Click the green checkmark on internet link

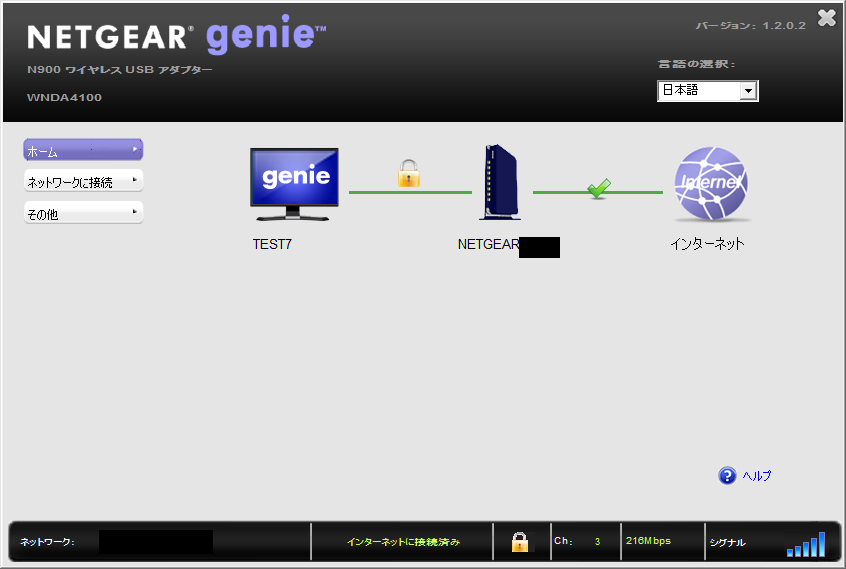pos(598,187)
